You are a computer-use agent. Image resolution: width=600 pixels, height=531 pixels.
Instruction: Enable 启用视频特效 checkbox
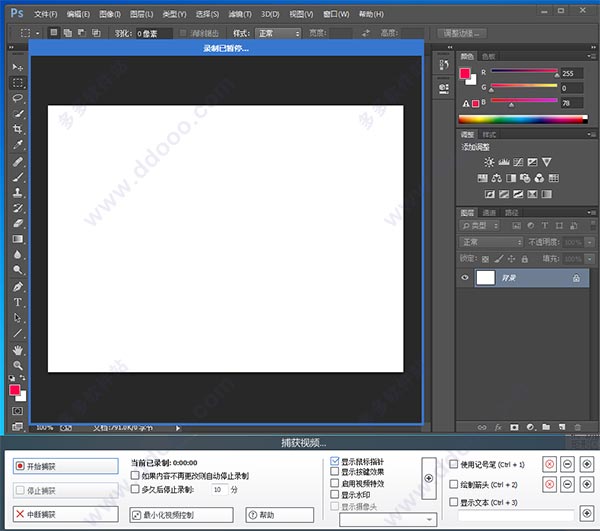coord(334,483)
